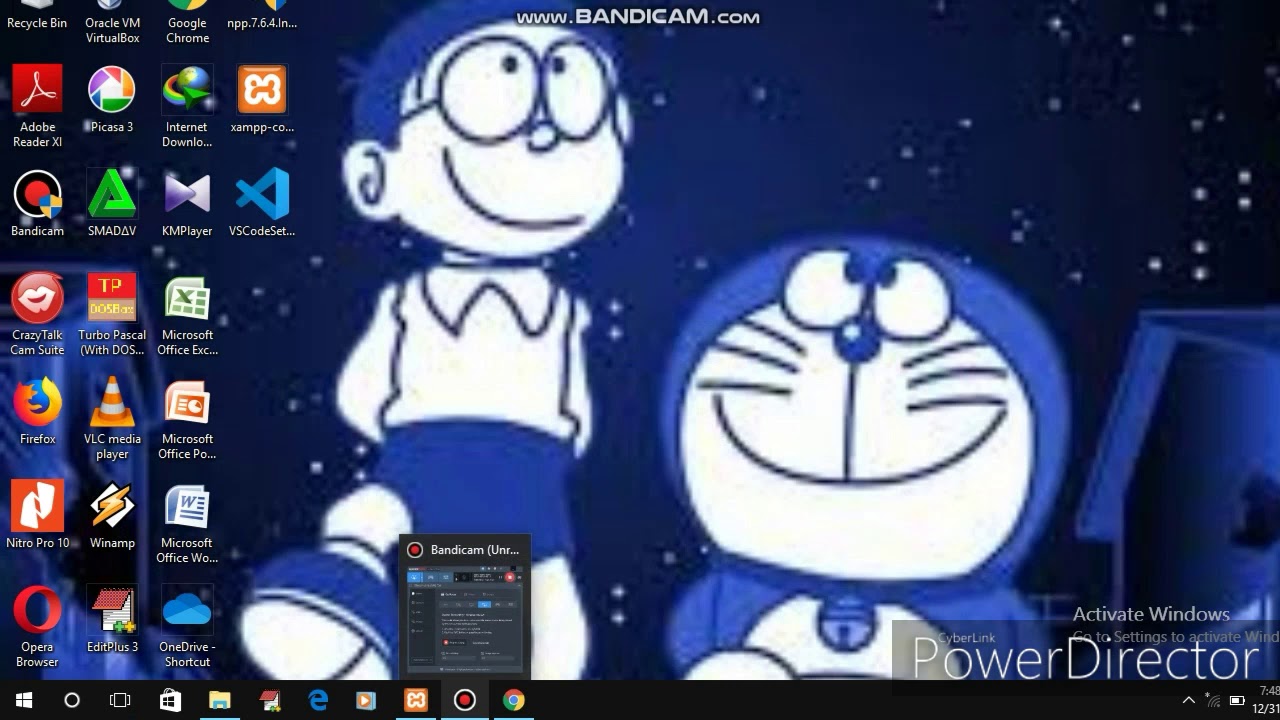Switch to XAMPP on the taskbar

pyautogui.click(x=415, y=700)
